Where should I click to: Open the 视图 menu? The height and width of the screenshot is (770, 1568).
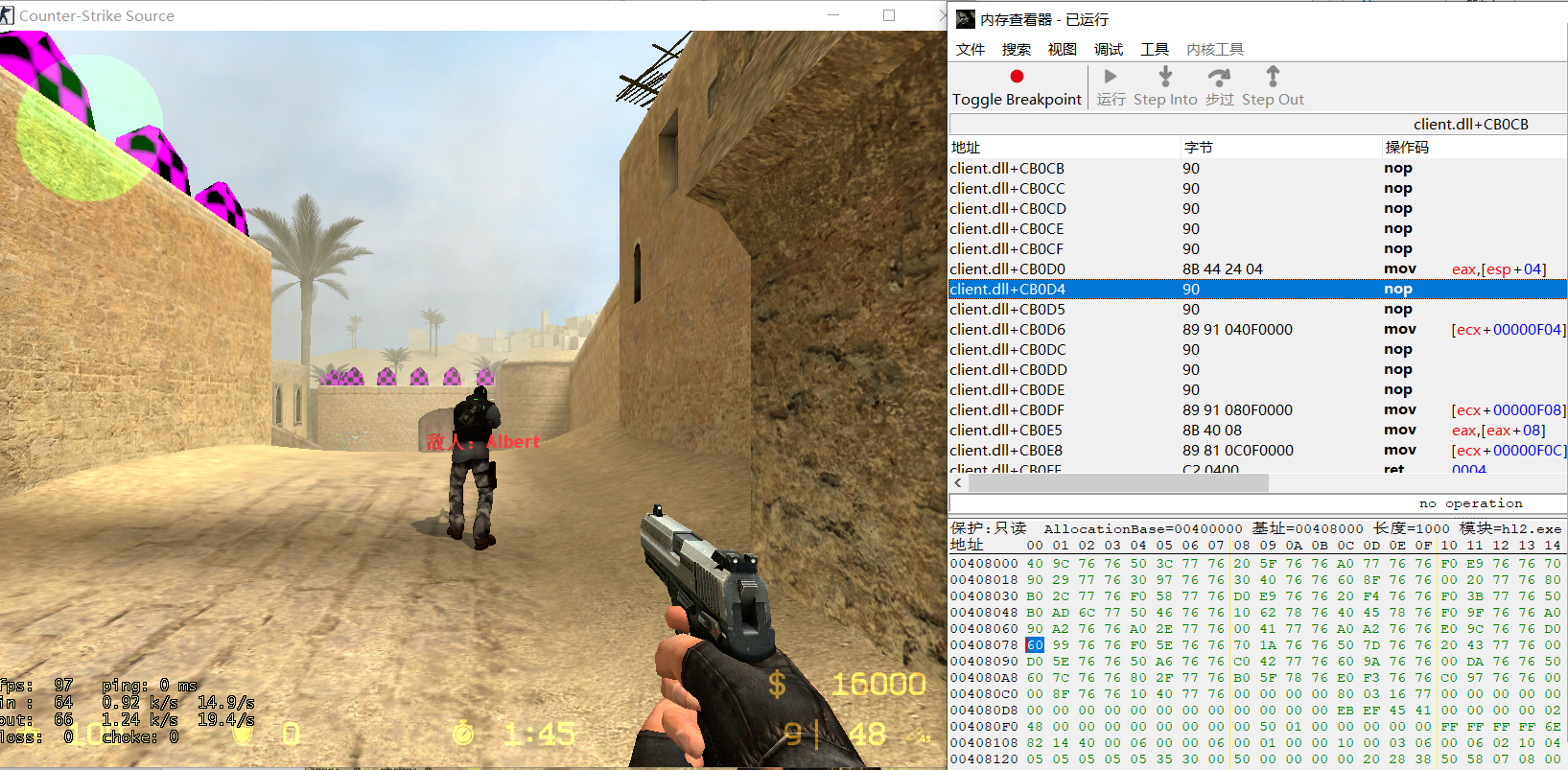click(1062, 50)
